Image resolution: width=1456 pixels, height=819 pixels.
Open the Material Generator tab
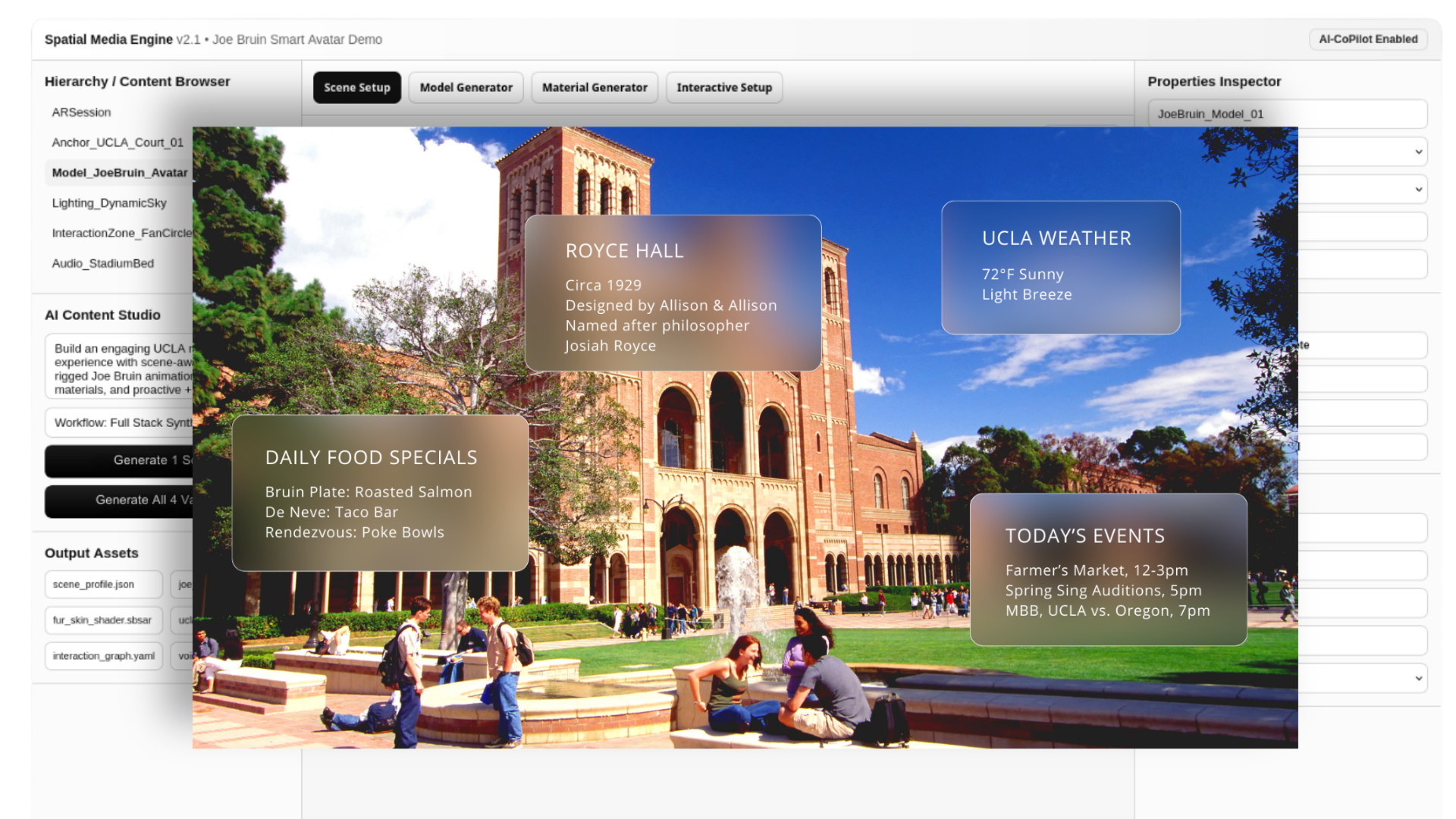(x=595, y=87)
